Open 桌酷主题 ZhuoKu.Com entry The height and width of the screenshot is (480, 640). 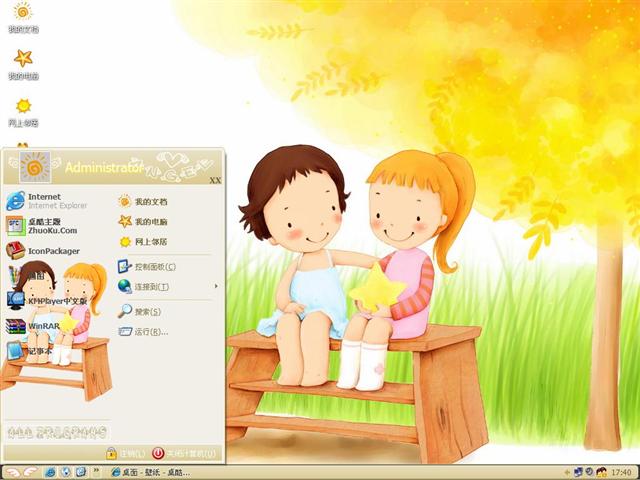pyautogui.click(x=42, y=226)
